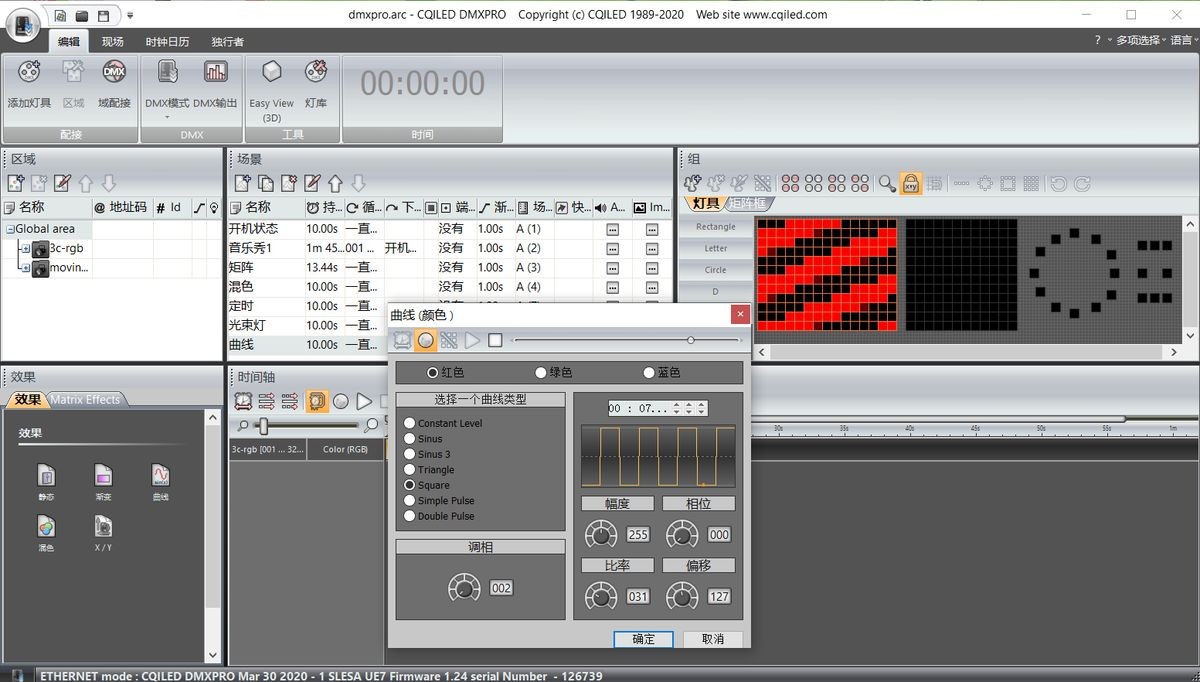The image size is (1200, 682).
Task: Confirm the curve dialog with 确定
Action: click(643, 639)
